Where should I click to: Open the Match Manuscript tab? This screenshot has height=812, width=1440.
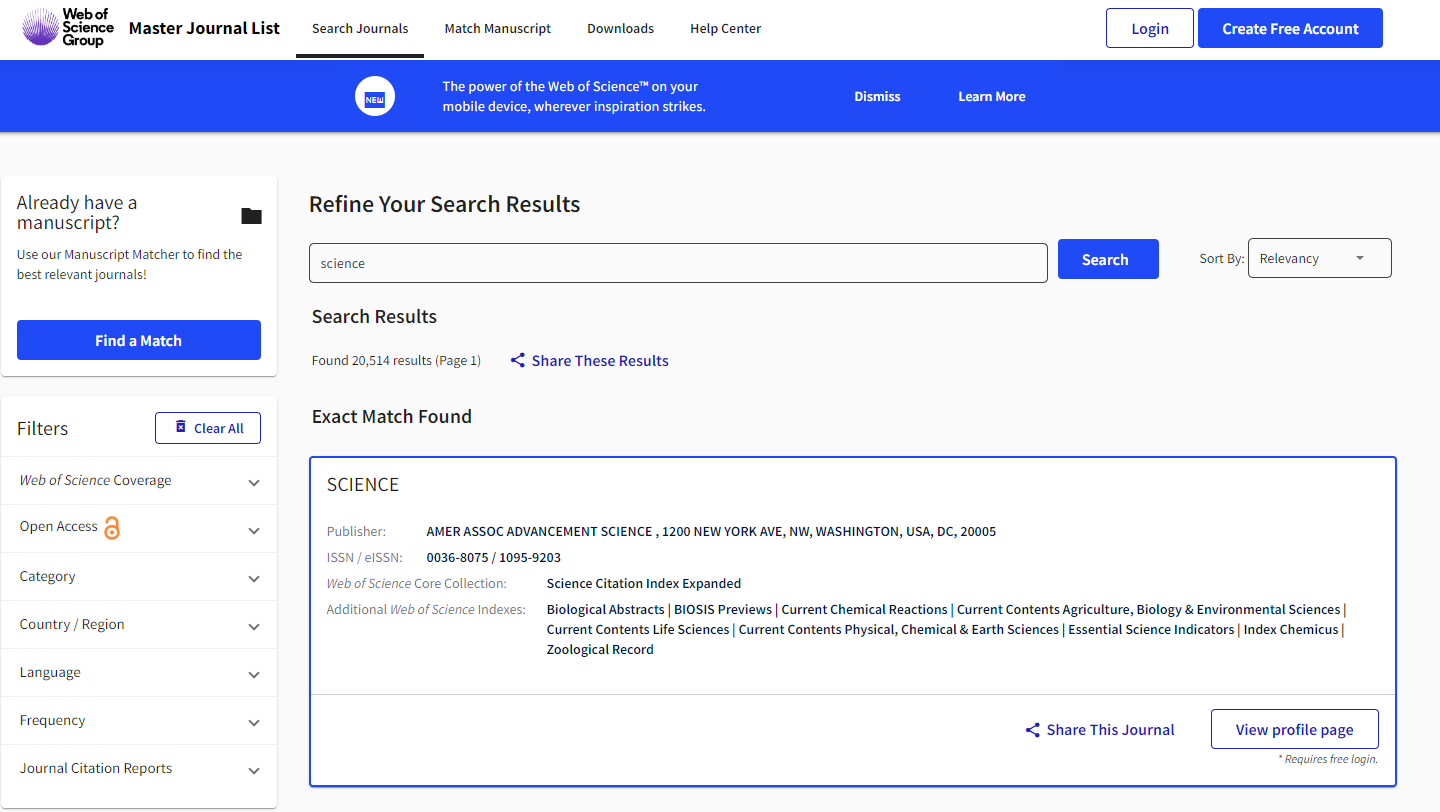coord(498,29)
